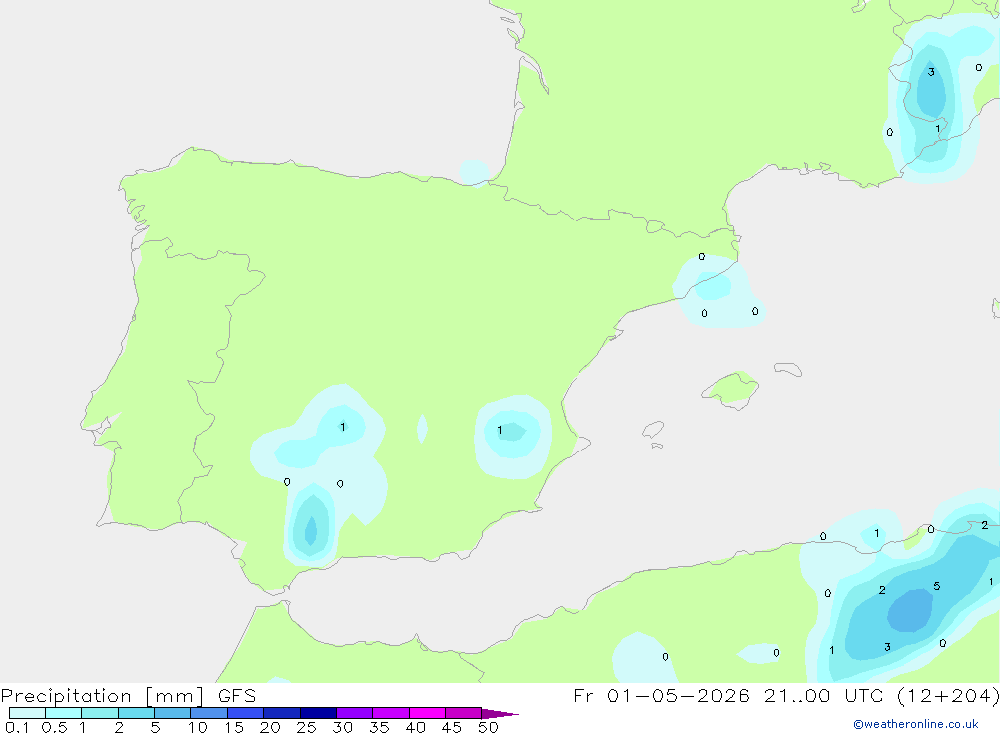The height and width of the screenshot is (733, 1000).
Task: Select the 5–10 mm legend color box
Action: click(x=172, y=713)
